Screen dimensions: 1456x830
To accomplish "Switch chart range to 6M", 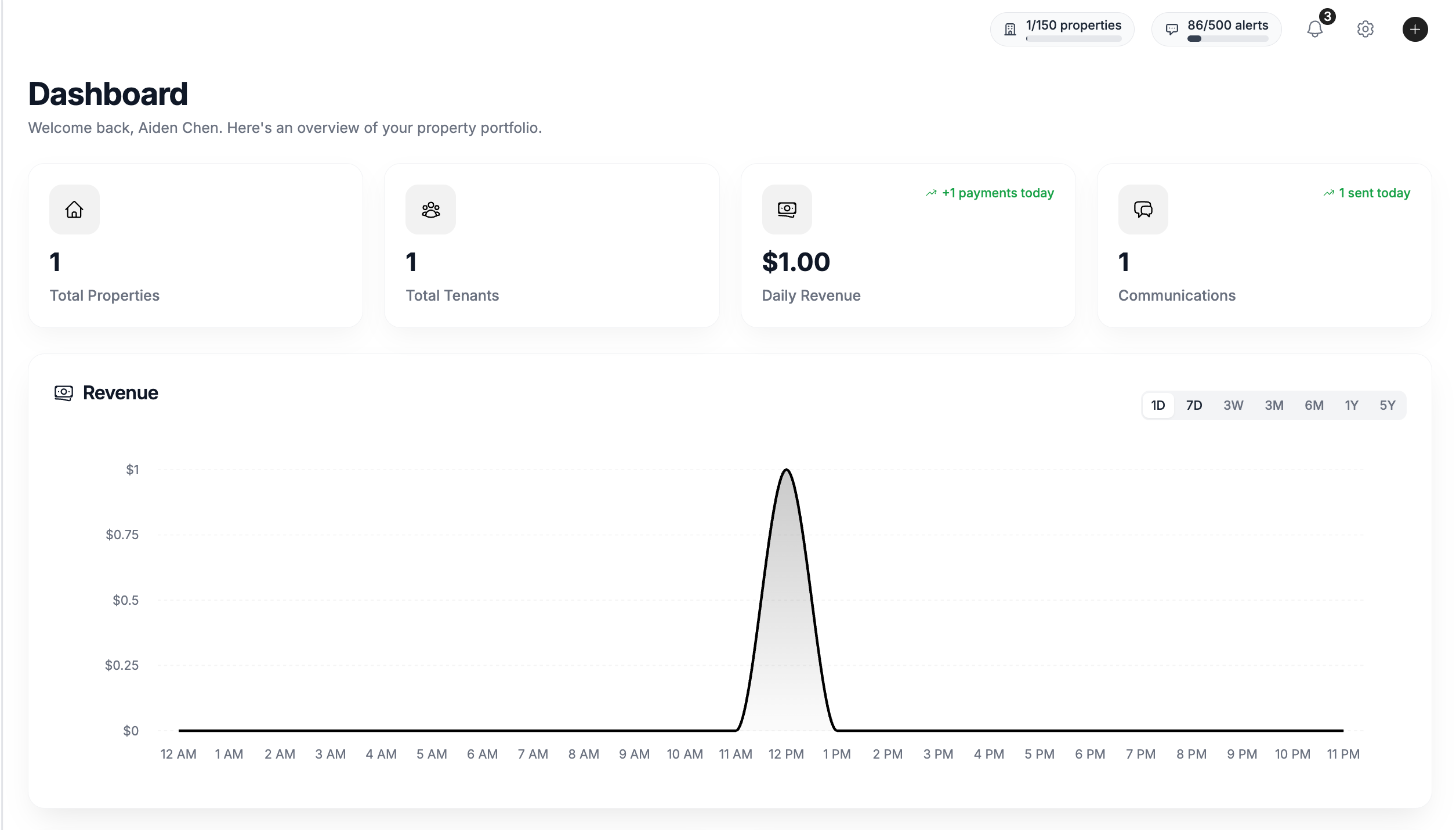I will 1314,405.
